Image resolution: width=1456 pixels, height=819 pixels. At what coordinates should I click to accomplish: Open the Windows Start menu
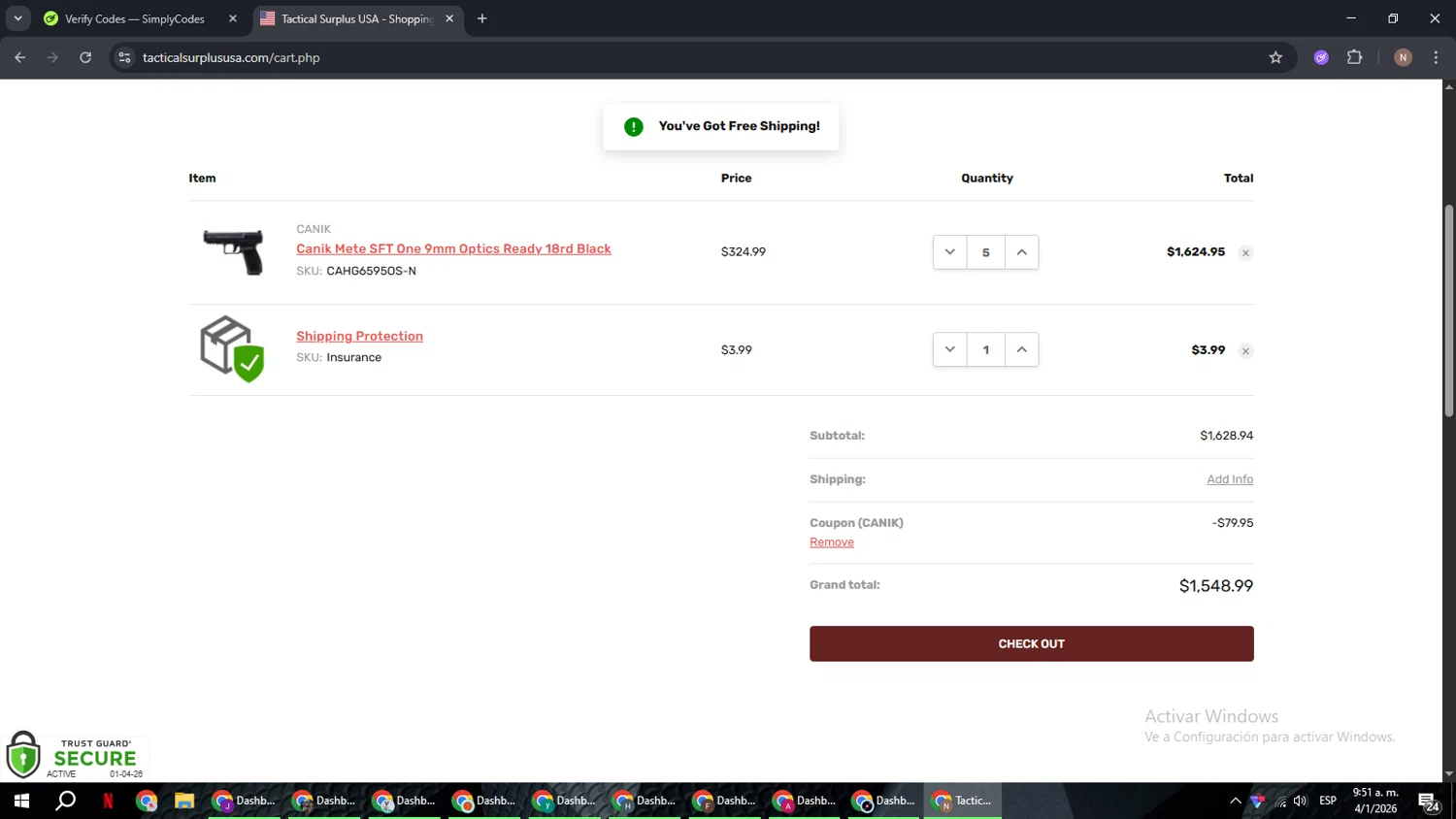(x=21, y=801)
